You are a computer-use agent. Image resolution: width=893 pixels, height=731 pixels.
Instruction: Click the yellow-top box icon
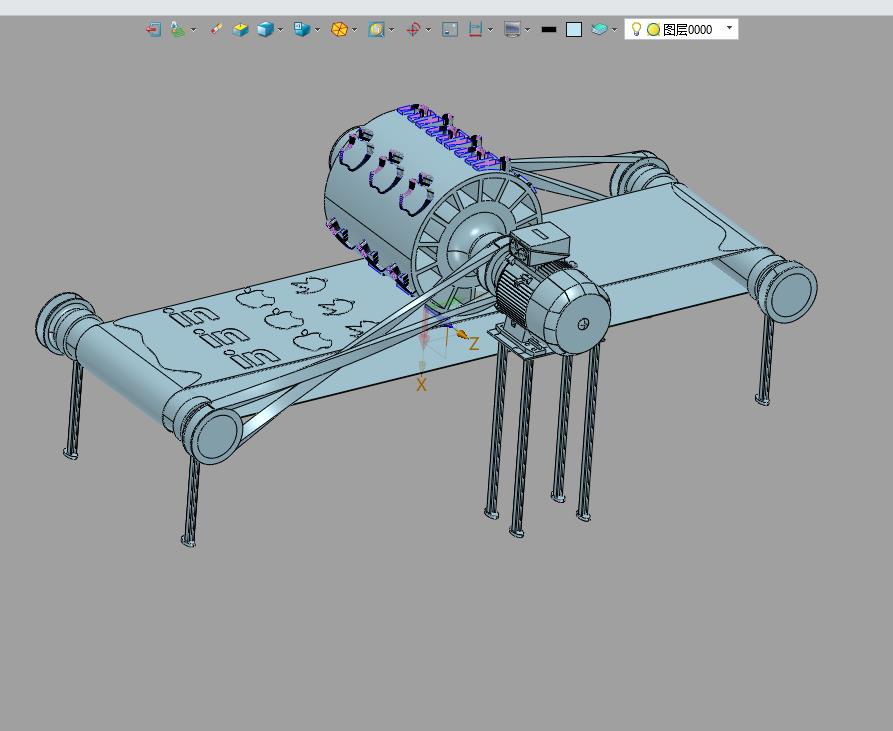click(240, 30)
